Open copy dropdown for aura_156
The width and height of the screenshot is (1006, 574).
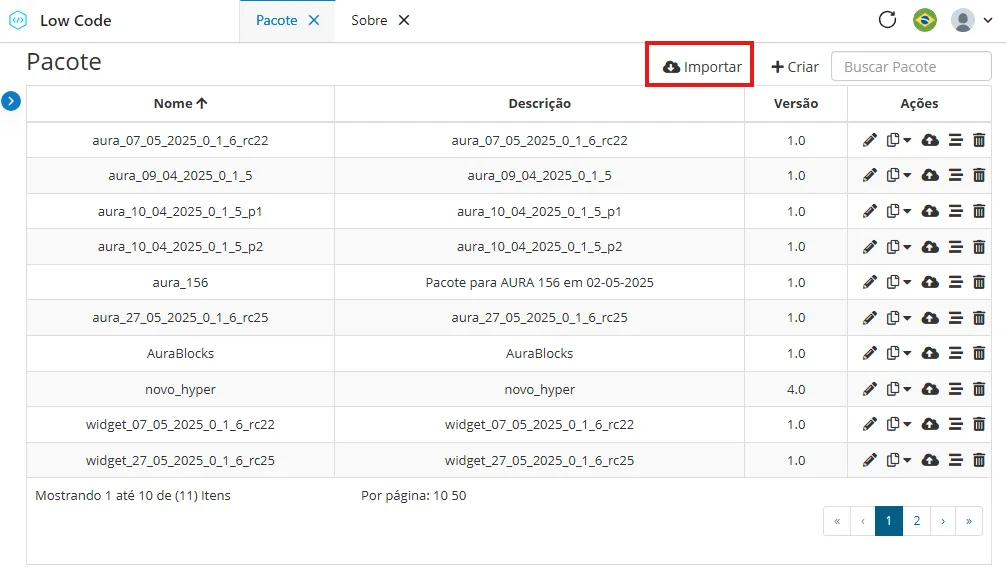[898, 282]
